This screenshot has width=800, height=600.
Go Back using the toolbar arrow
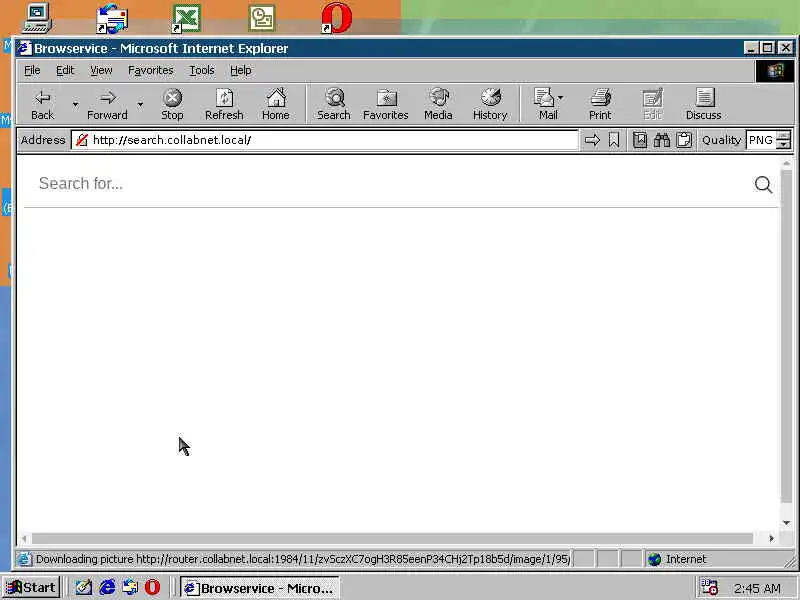(42, 105)
